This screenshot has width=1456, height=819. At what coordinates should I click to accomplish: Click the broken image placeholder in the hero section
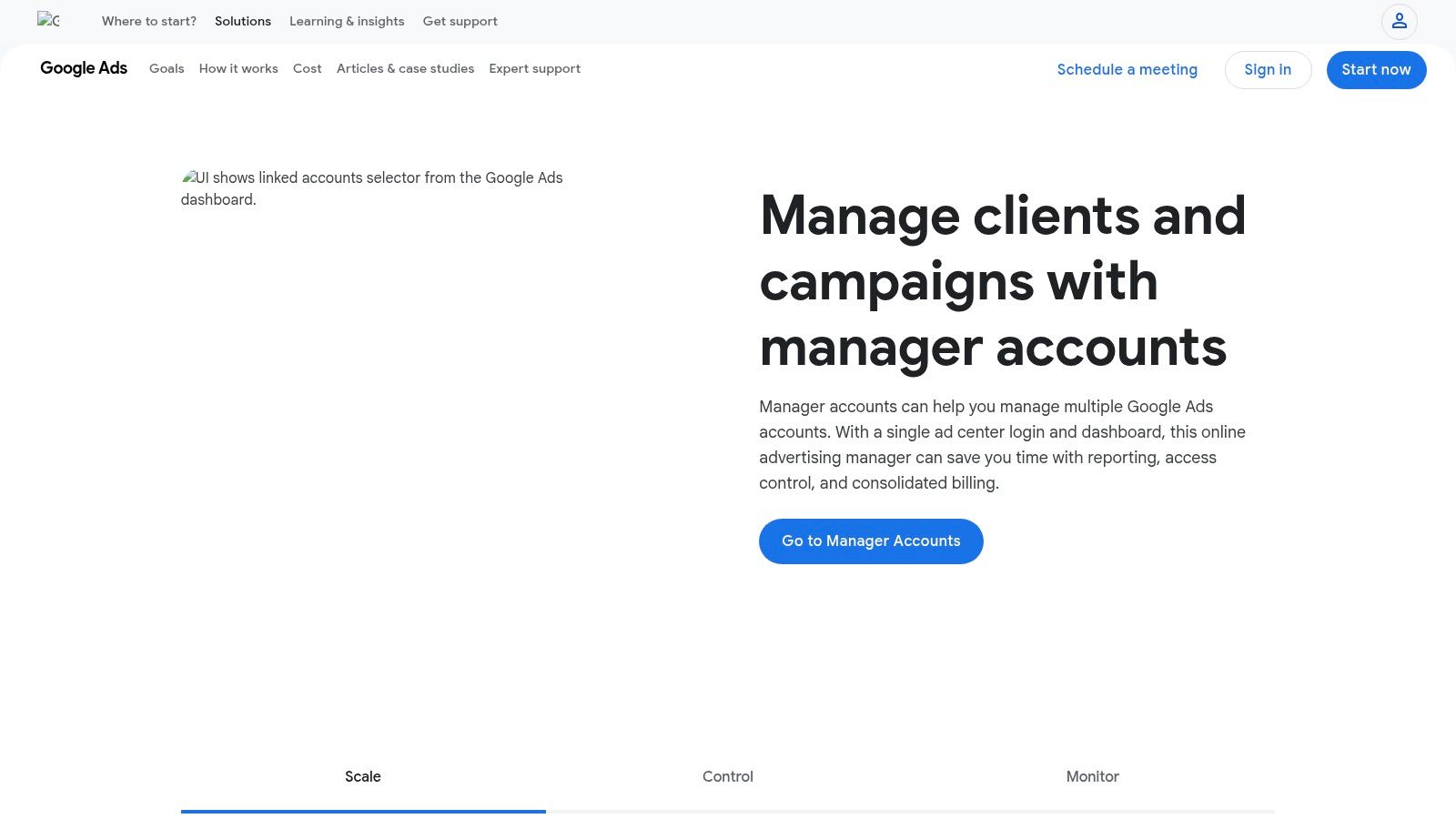point(192,177)
